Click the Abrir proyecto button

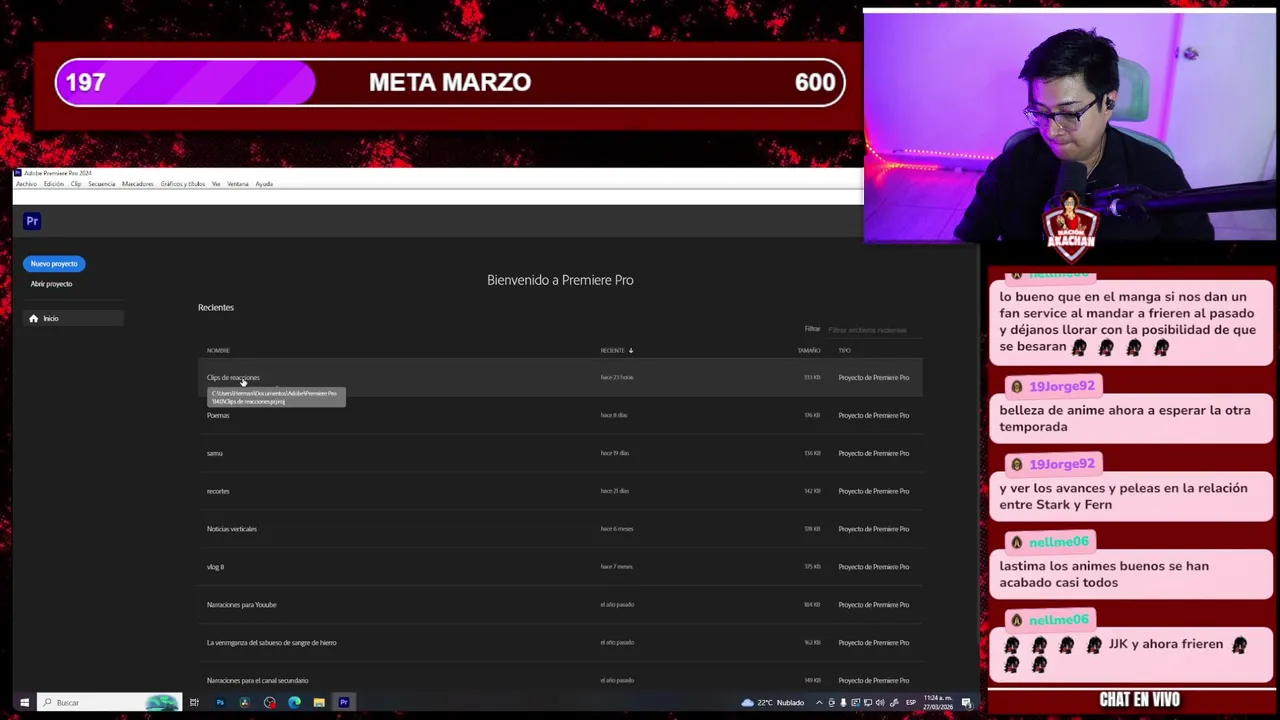point(51,284)
